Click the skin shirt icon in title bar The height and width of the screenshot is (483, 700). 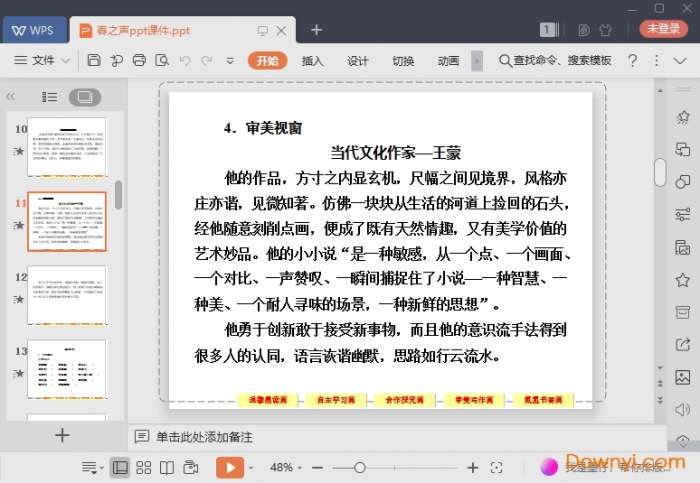tap(605, 30)
